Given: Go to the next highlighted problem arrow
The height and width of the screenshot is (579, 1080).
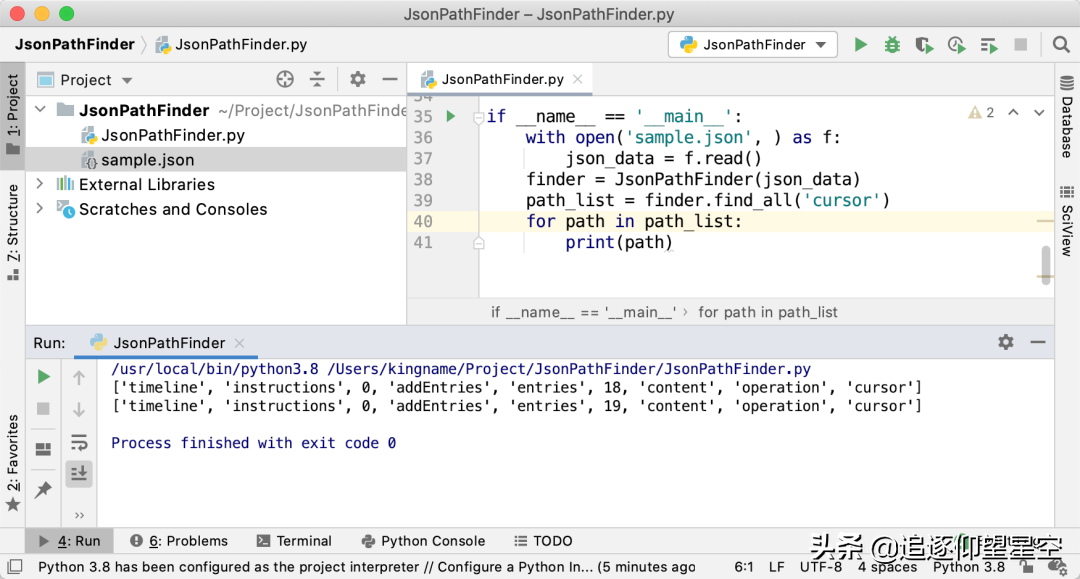Looking at the screenshot, I should tap(1039, 112).
